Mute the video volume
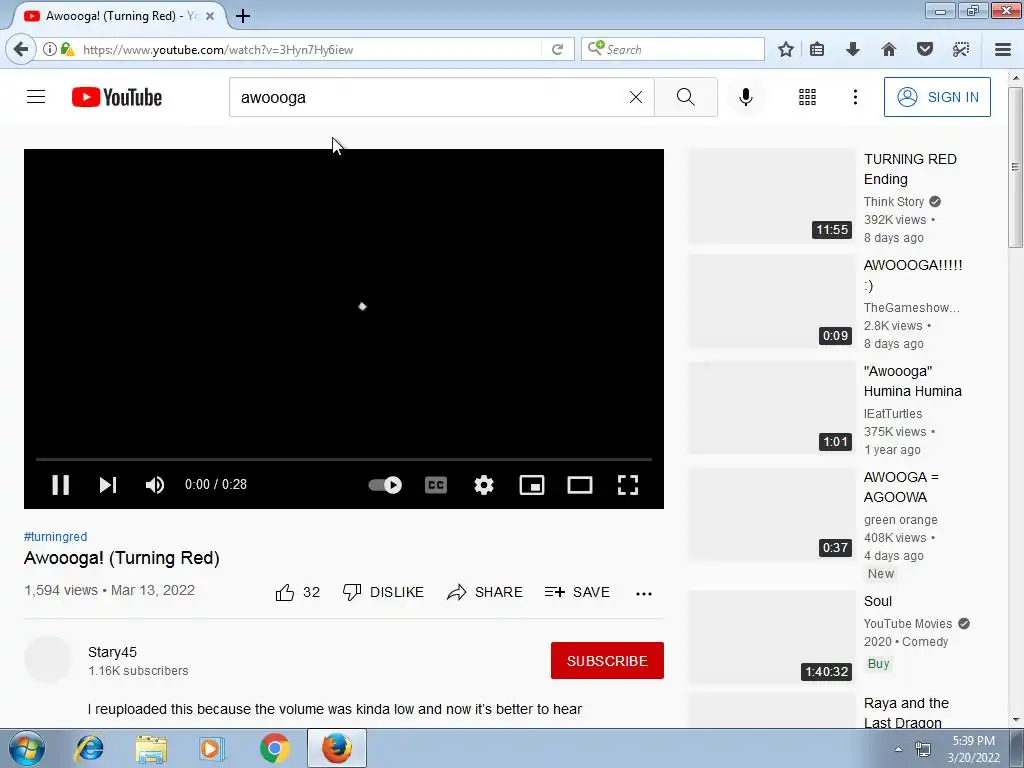Image resolution: width=1024 pixels, height=768 pixels. pyautogui.click(x=155, y=485)
